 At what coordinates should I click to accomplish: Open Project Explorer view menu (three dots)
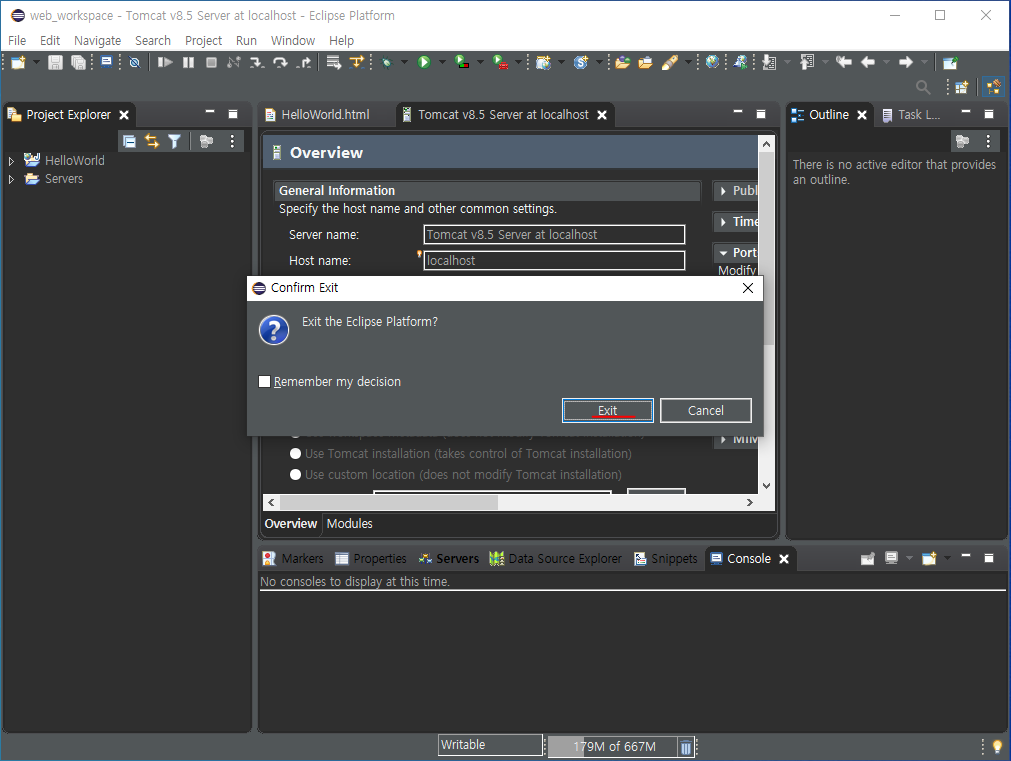[232, 141]
